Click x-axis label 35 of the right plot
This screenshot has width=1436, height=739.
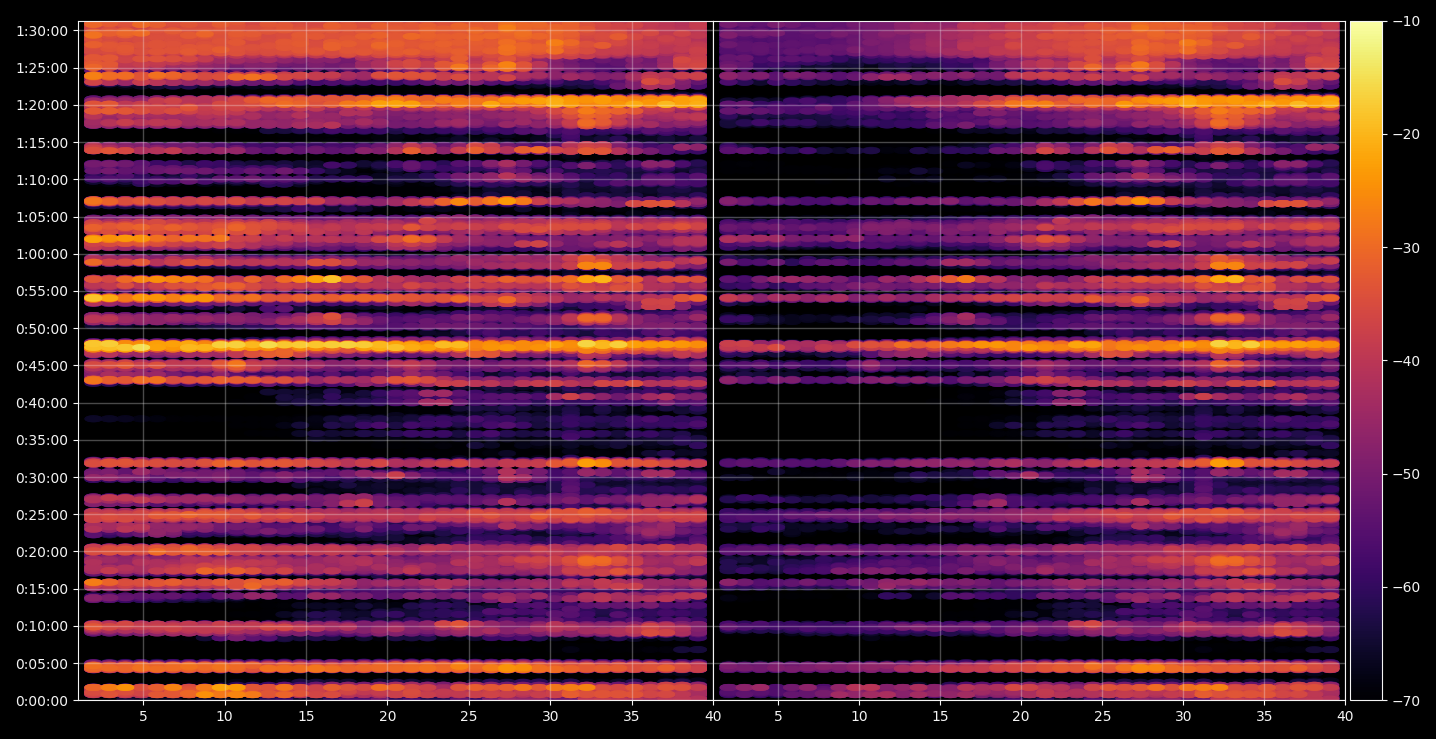tap(1264, 717)
